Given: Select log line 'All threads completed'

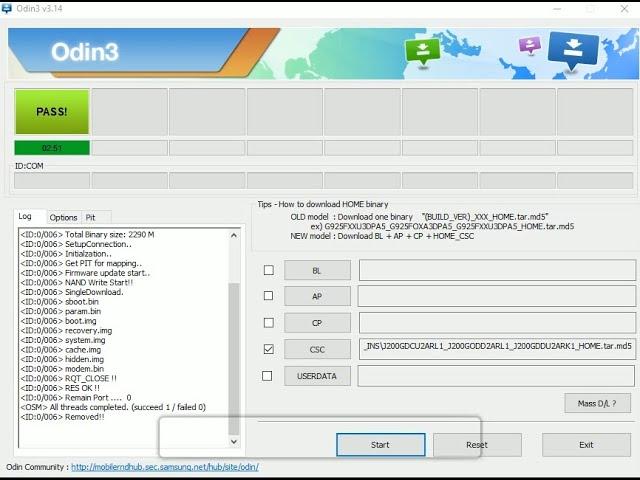Looking at the screenshot, I should click(113, 407).
